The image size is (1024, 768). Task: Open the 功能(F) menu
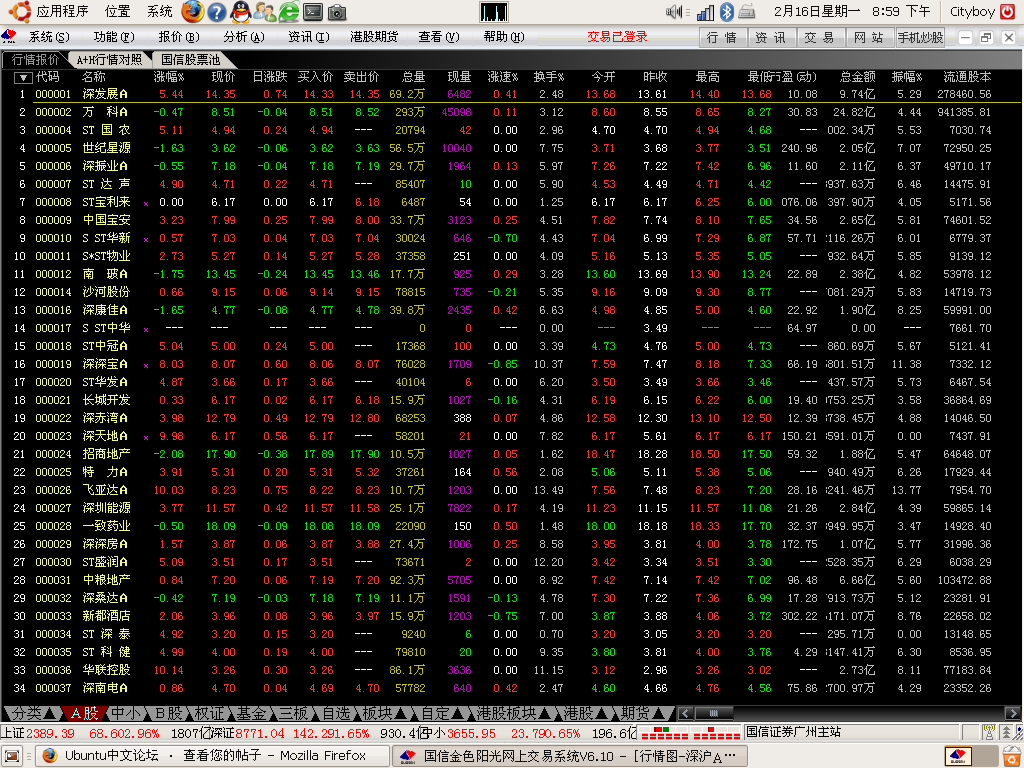114,37
